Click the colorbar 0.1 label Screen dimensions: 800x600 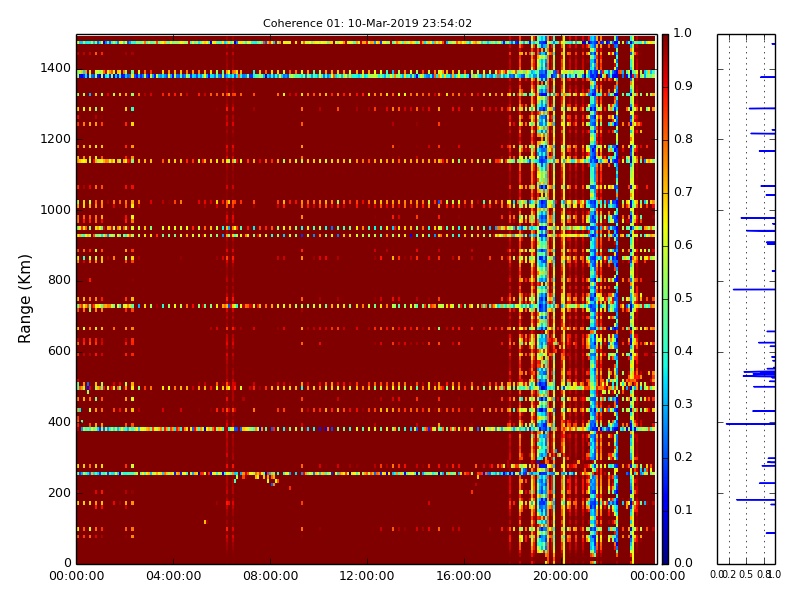(683, 510)
